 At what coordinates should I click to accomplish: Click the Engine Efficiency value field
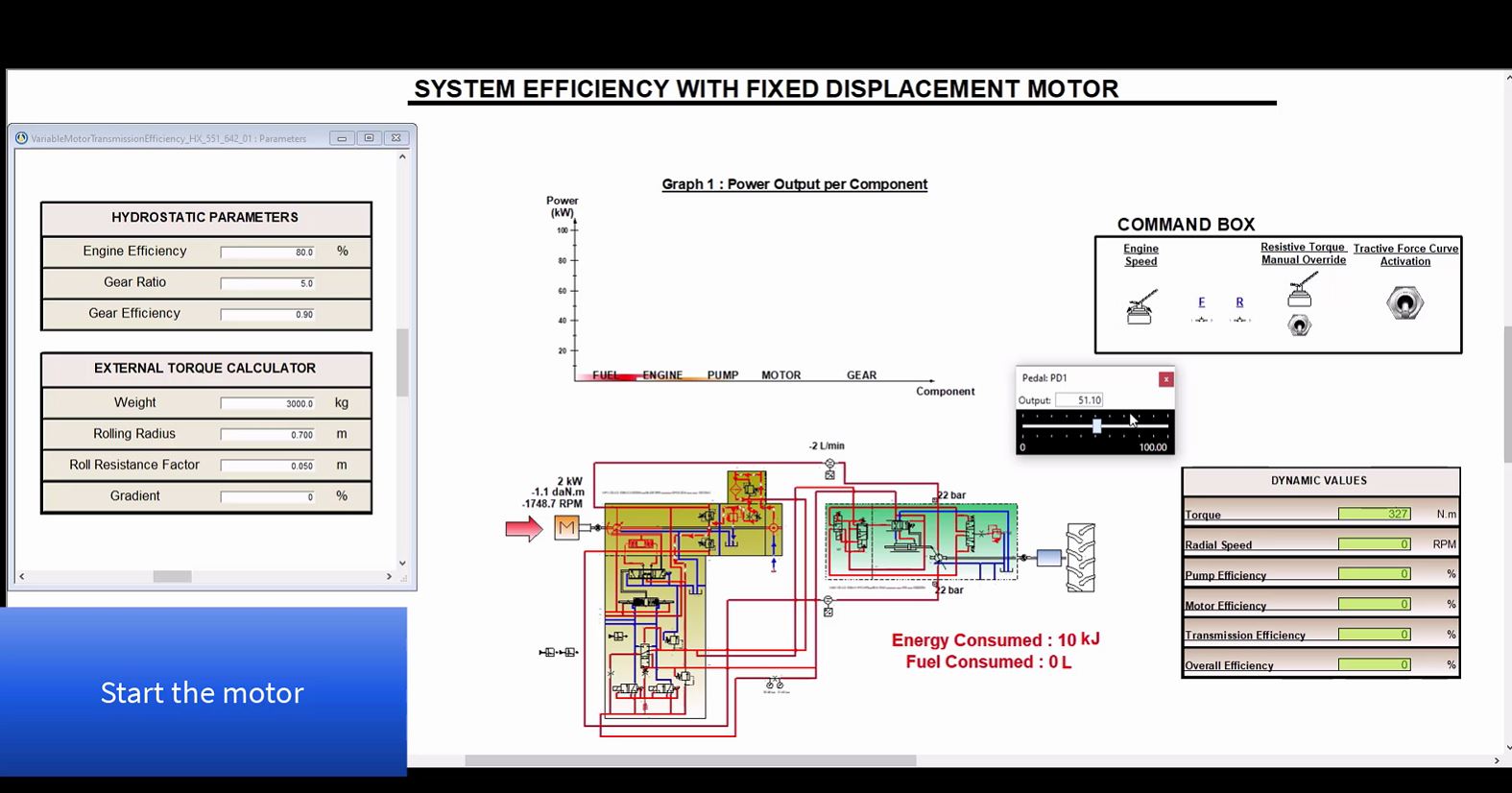click(268, 252)
